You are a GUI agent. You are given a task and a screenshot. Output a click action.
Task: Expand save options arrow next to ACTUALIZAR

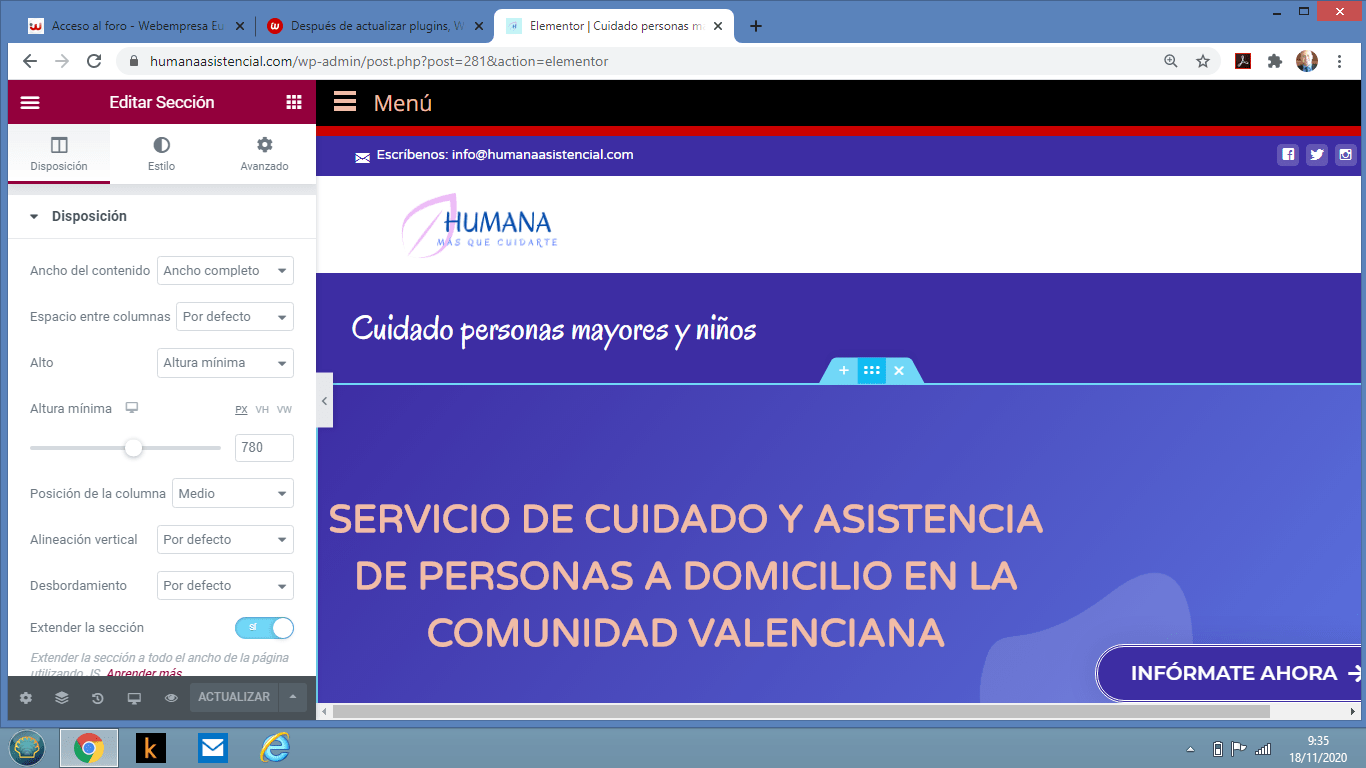pos(293,697)
